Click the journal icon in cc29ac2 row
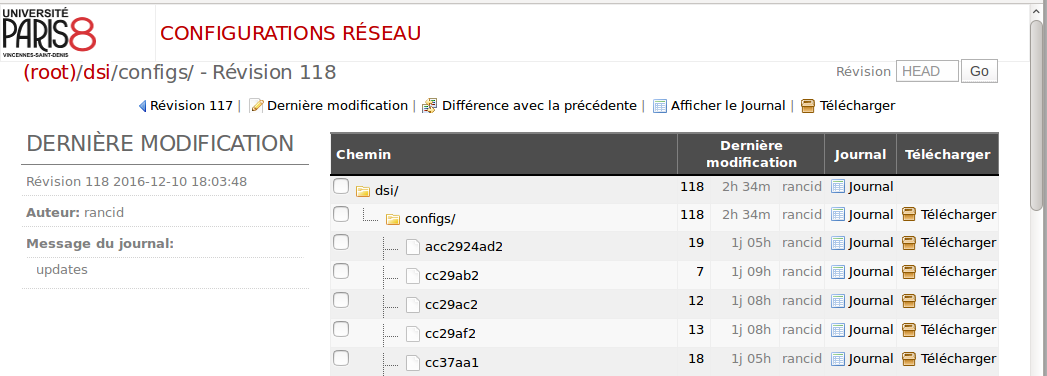This screenshot has width=1047, height=376. [838, 301]
